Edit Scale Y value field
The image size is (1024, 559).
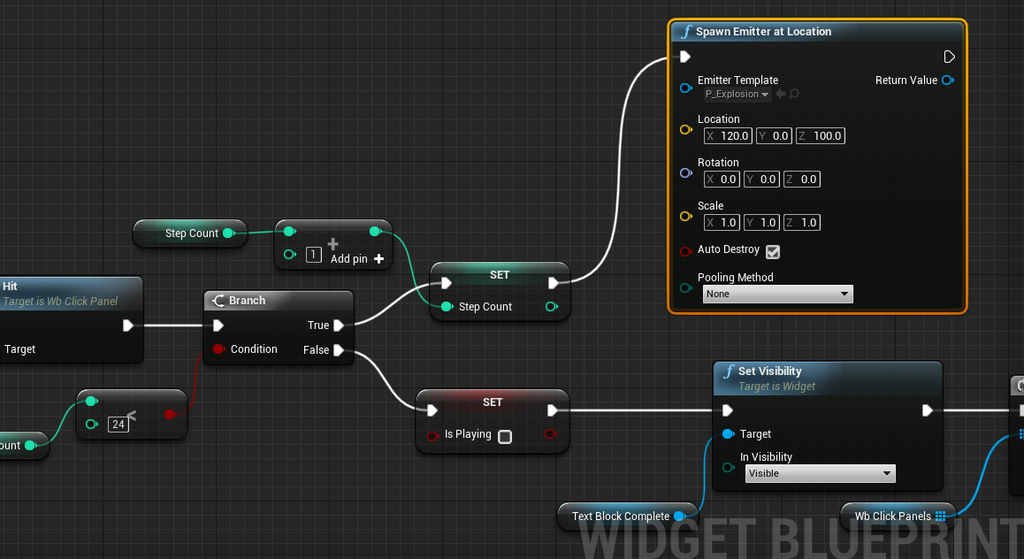coord(761,222)
